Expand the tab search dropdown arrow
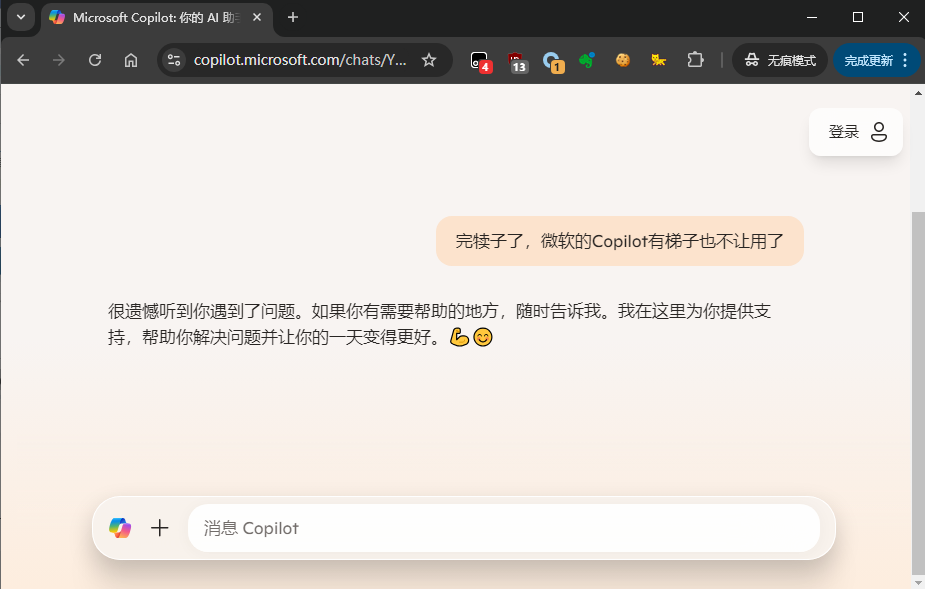Screen dimensions: 925x589 (21, 17)
